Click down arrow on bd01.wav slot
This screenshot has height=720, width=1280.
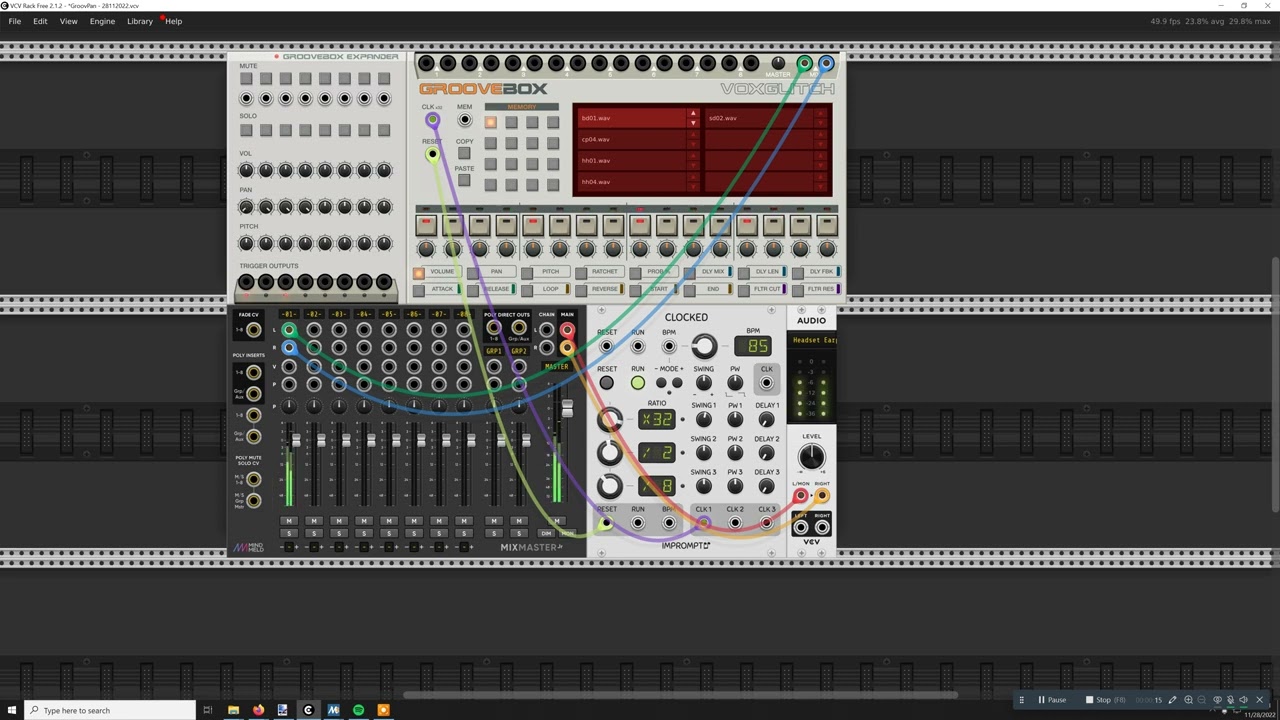[692, 123]
